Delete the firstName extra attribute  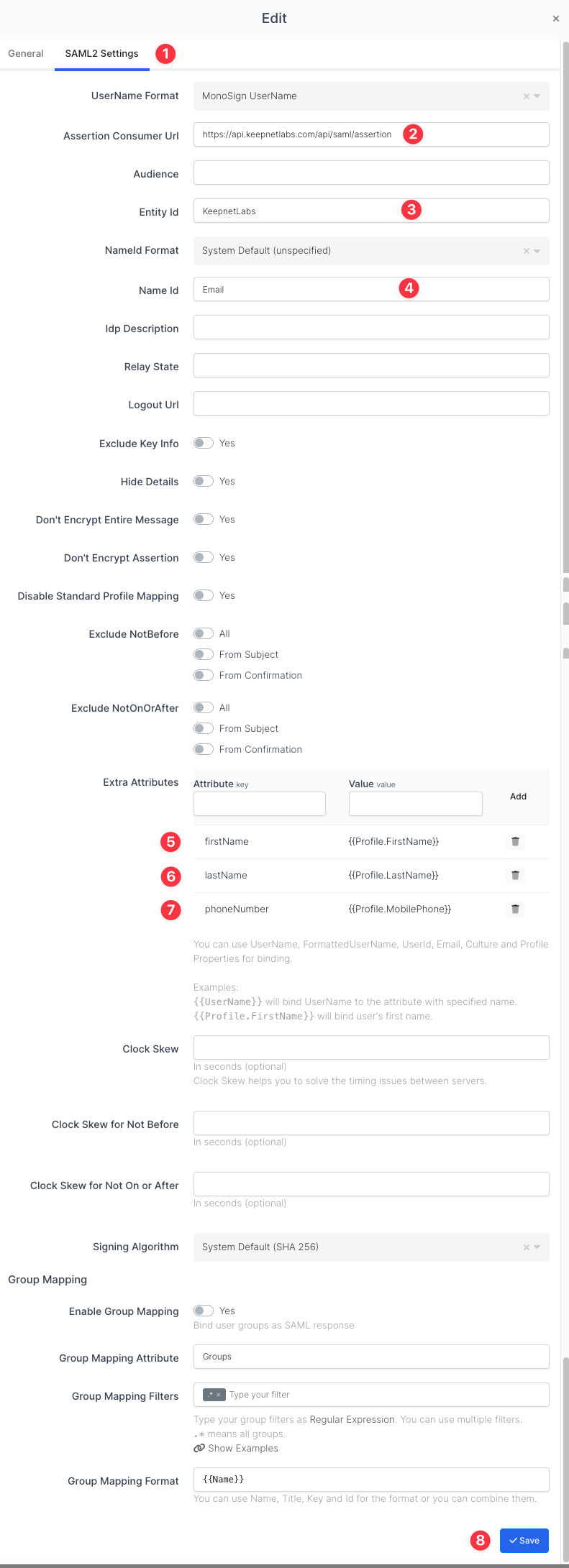point(515,841)
